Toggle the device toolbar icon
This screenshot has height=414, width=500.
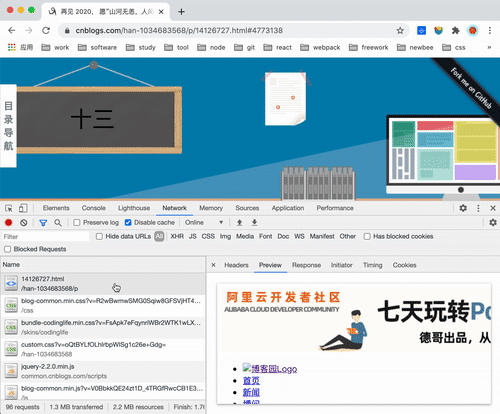pos(23,208)
